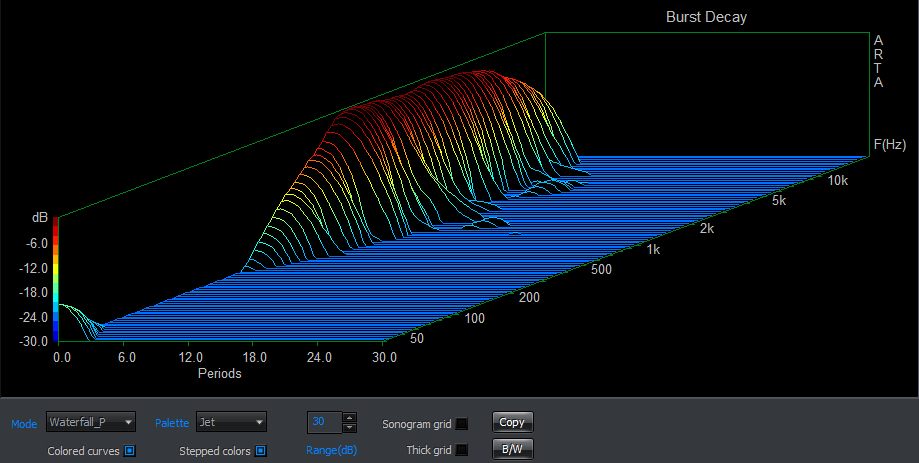Click the B/W button
This screenshot has height=463, width=919.
511,450
